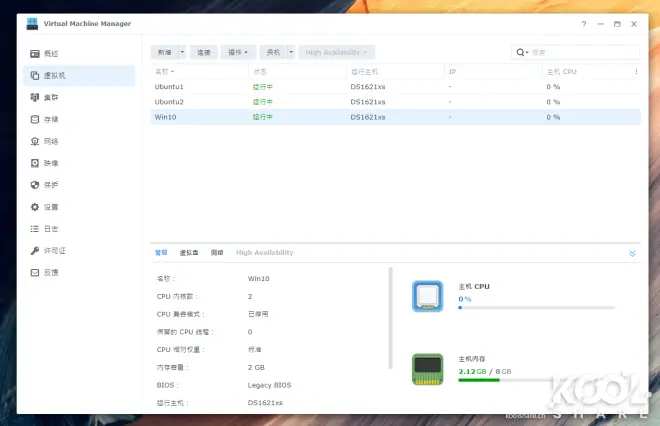
Task: Open the 操作 action dropdown
Action: [x=238, y=52]
